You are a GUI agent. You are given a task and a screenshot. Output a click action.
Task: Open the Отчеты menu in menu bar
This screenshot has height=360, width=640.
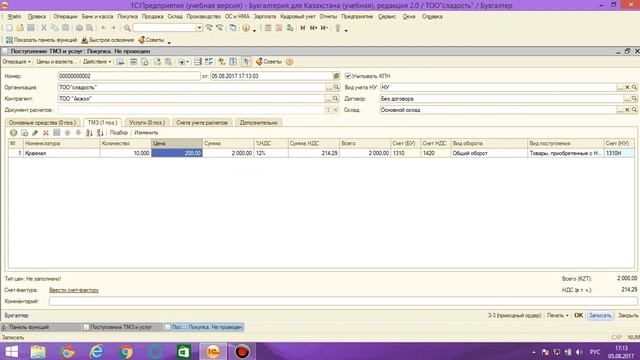tap(328, 17)
